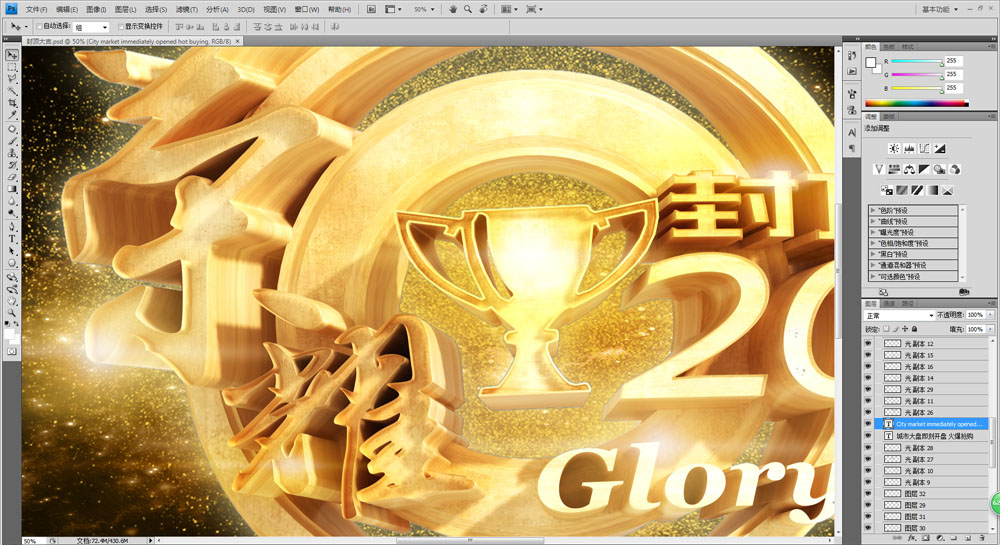The width and height of the screenshot is (1000, 545).
Task: Add a Channel Mixer adjustment
Action: point(955,170)
